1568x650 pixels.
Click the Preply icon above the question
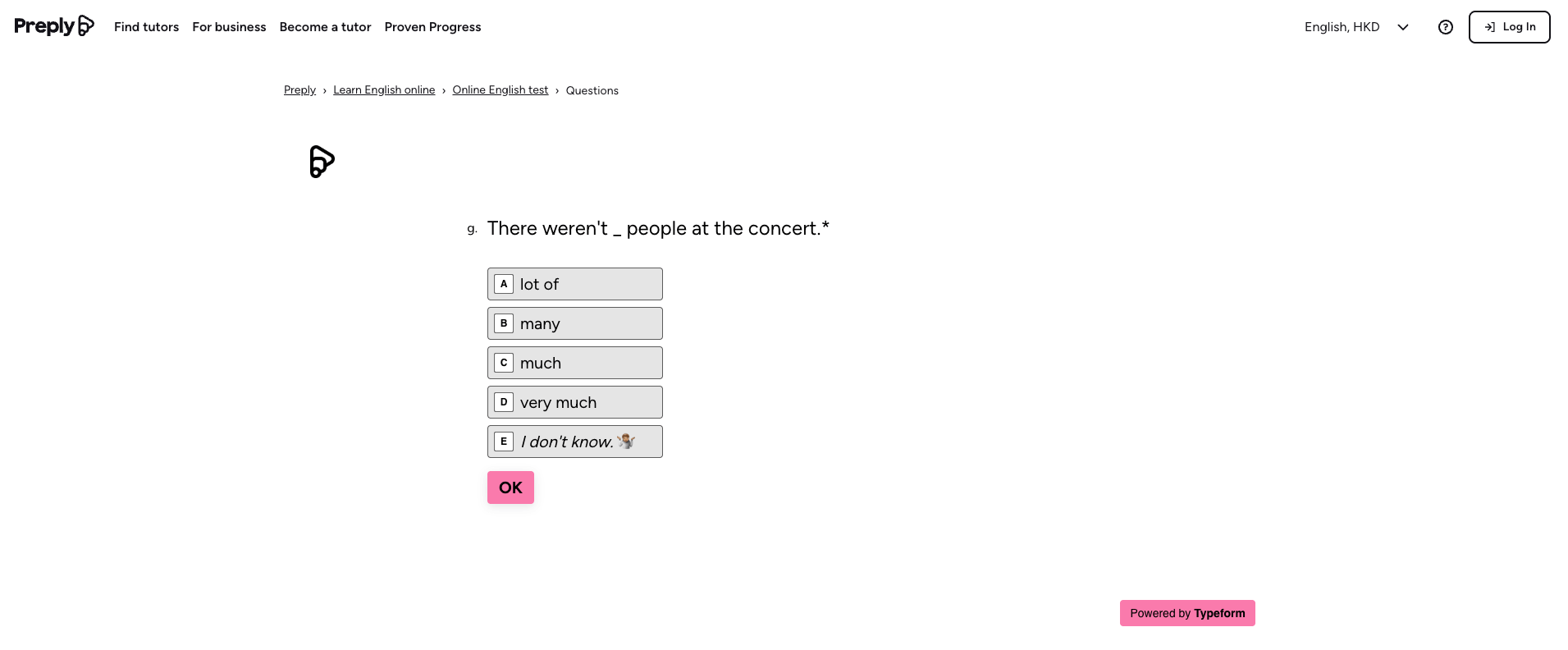tap(322, 162)
